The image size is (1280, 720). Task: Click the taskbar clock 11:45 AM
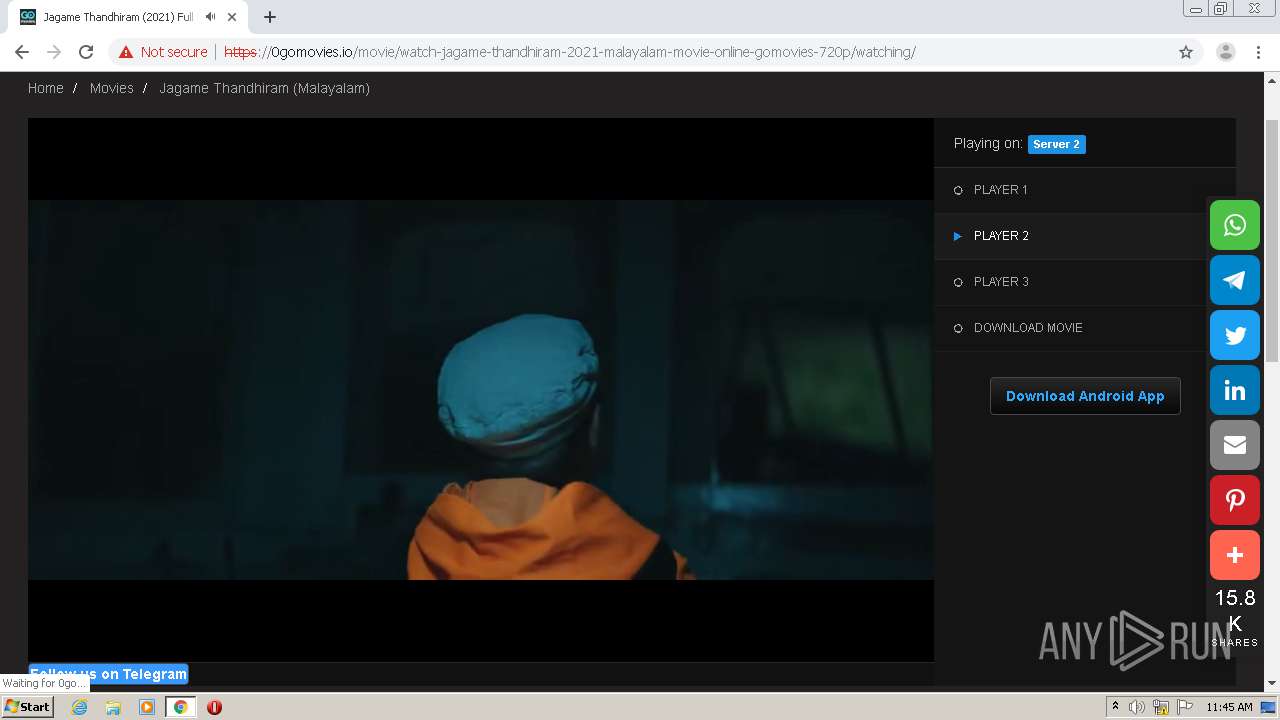(1229, 707)
